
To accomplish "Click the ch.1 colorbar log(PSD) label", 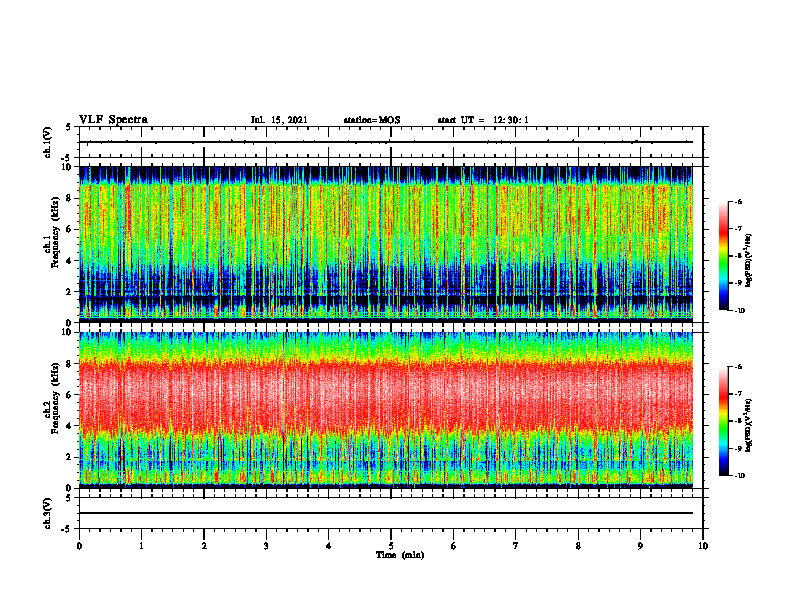I will 749,261.
